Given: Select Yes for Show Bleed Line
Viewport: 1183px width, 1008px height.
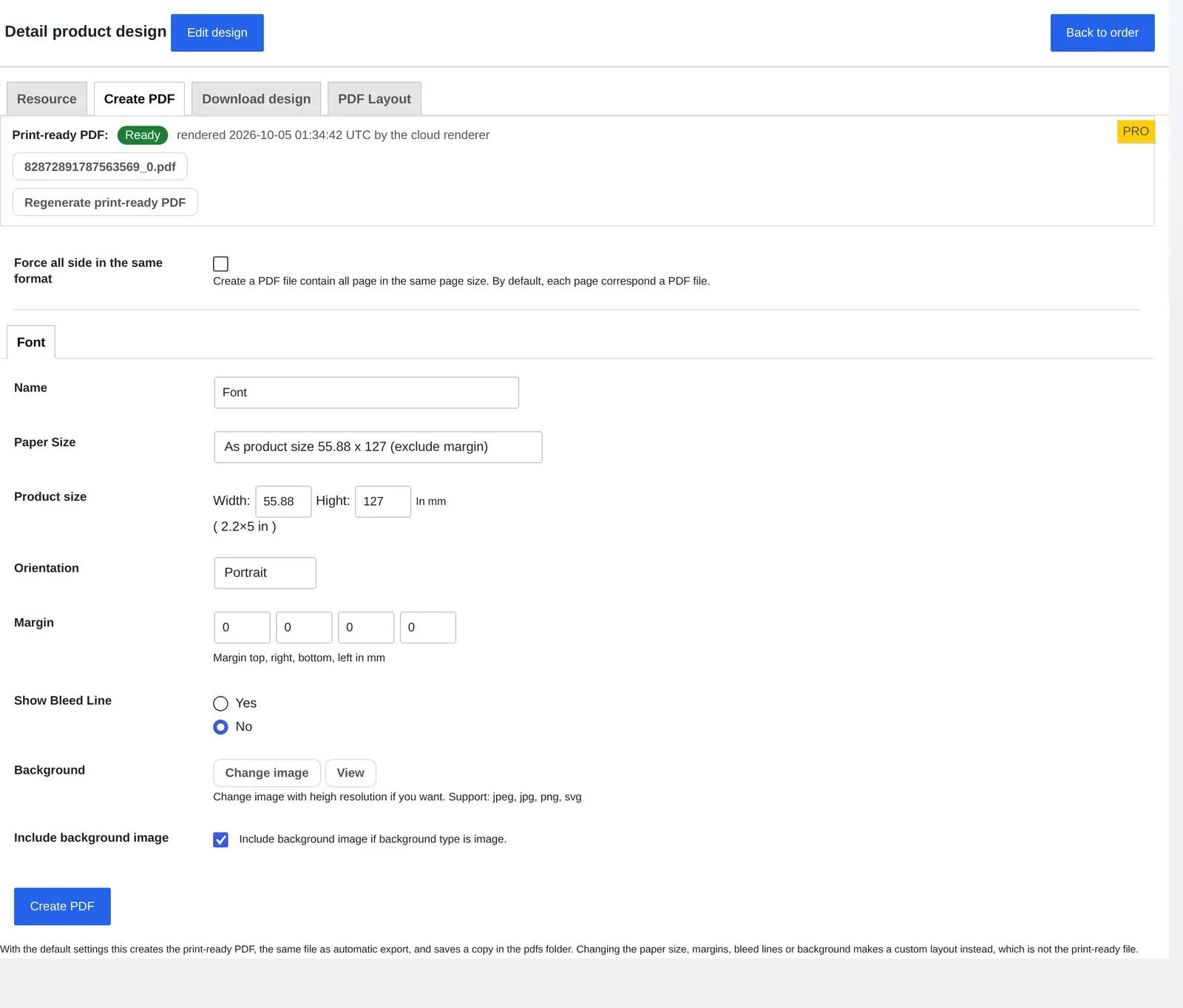Looking at the screenshot, I should (x=220, y=703).
